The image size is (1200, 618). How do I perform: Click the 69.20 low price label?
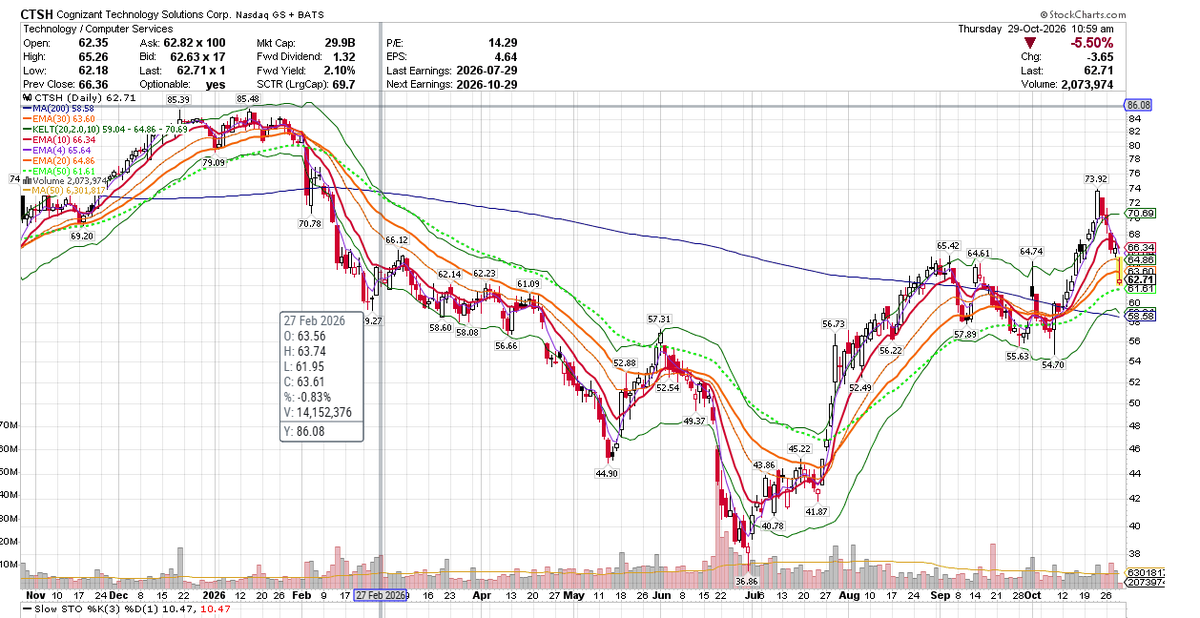tap(82, 236)
